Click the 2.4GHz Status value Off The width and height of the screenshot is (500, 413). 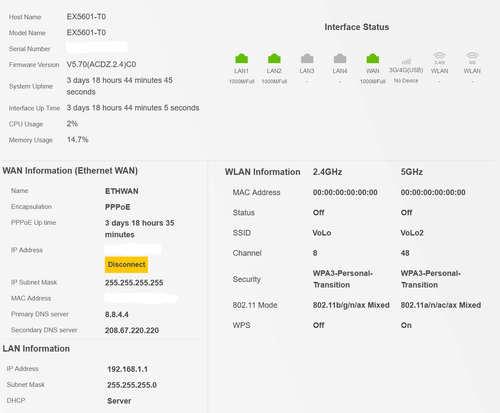point(318,213)
